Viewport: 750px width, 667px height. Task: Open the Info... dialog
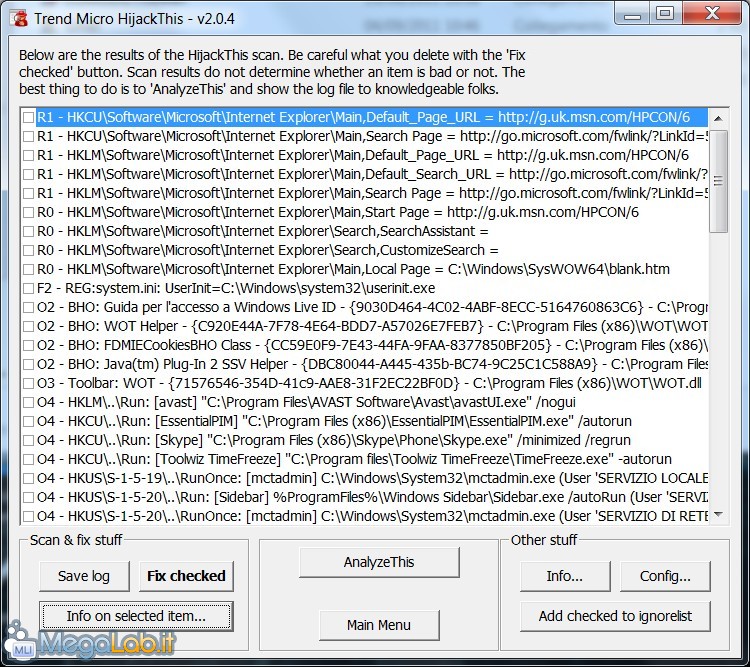click(565, 576)
